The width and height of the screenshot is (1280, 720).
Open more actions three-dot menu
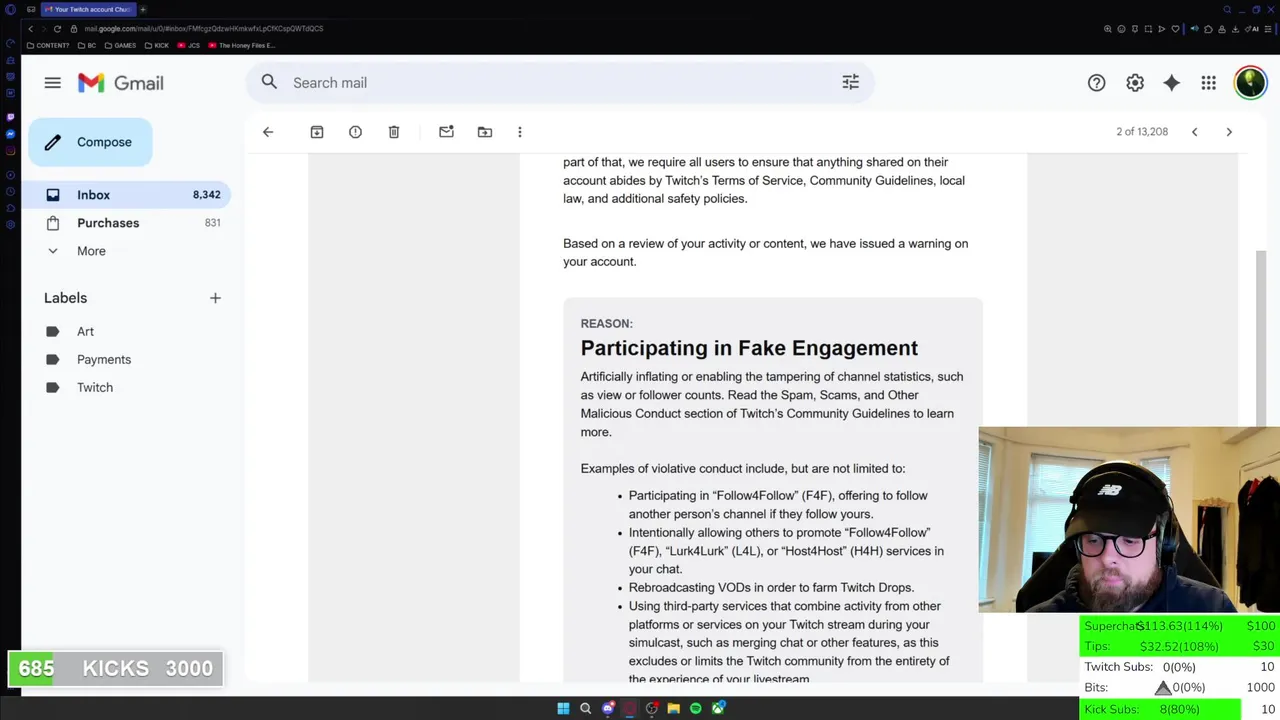tap(519, 132)
